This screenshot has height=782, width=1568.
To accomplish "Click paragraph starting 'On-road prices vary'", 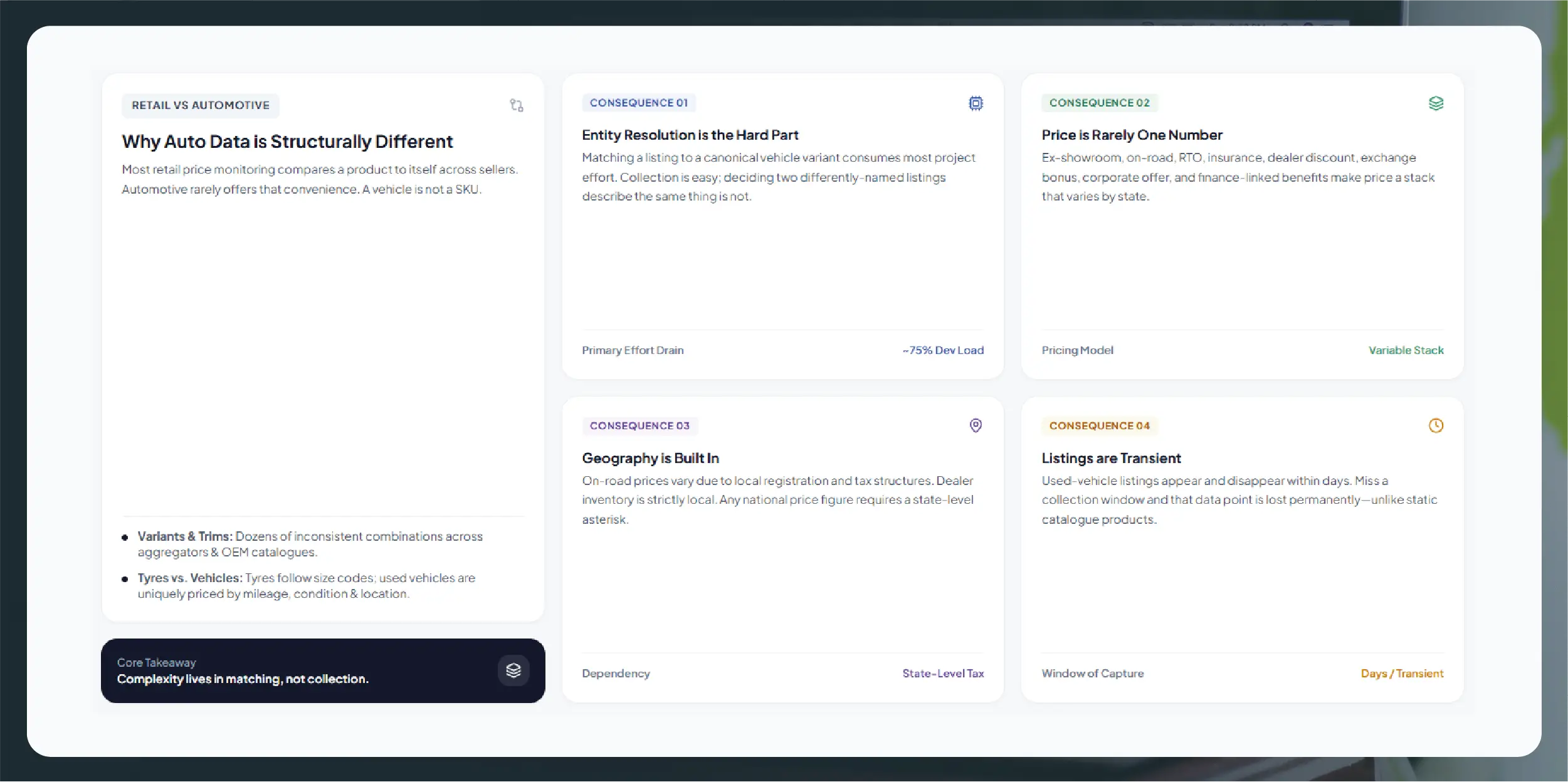I will tap(777, 500).
